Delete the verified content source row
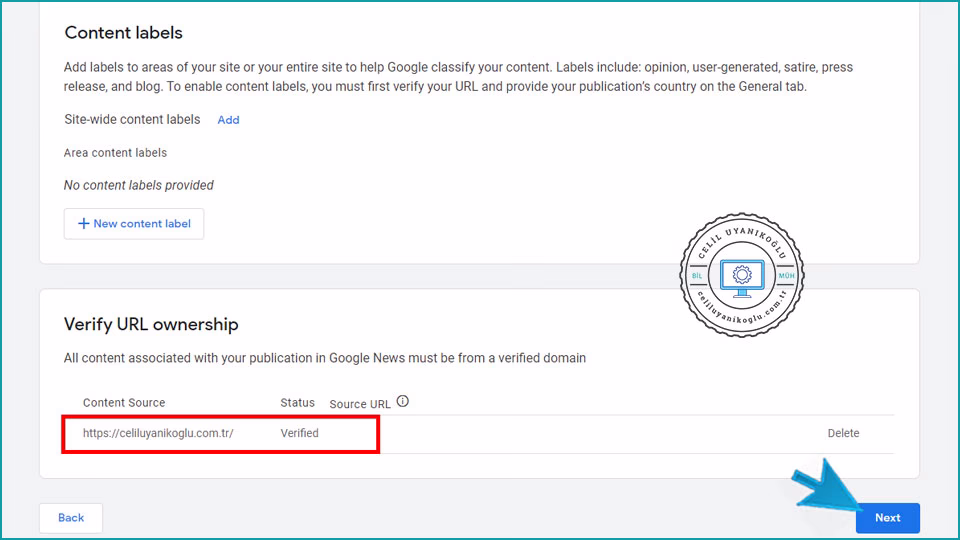The width and height of the screenshot is (960, 540). [x=843, y=434]
